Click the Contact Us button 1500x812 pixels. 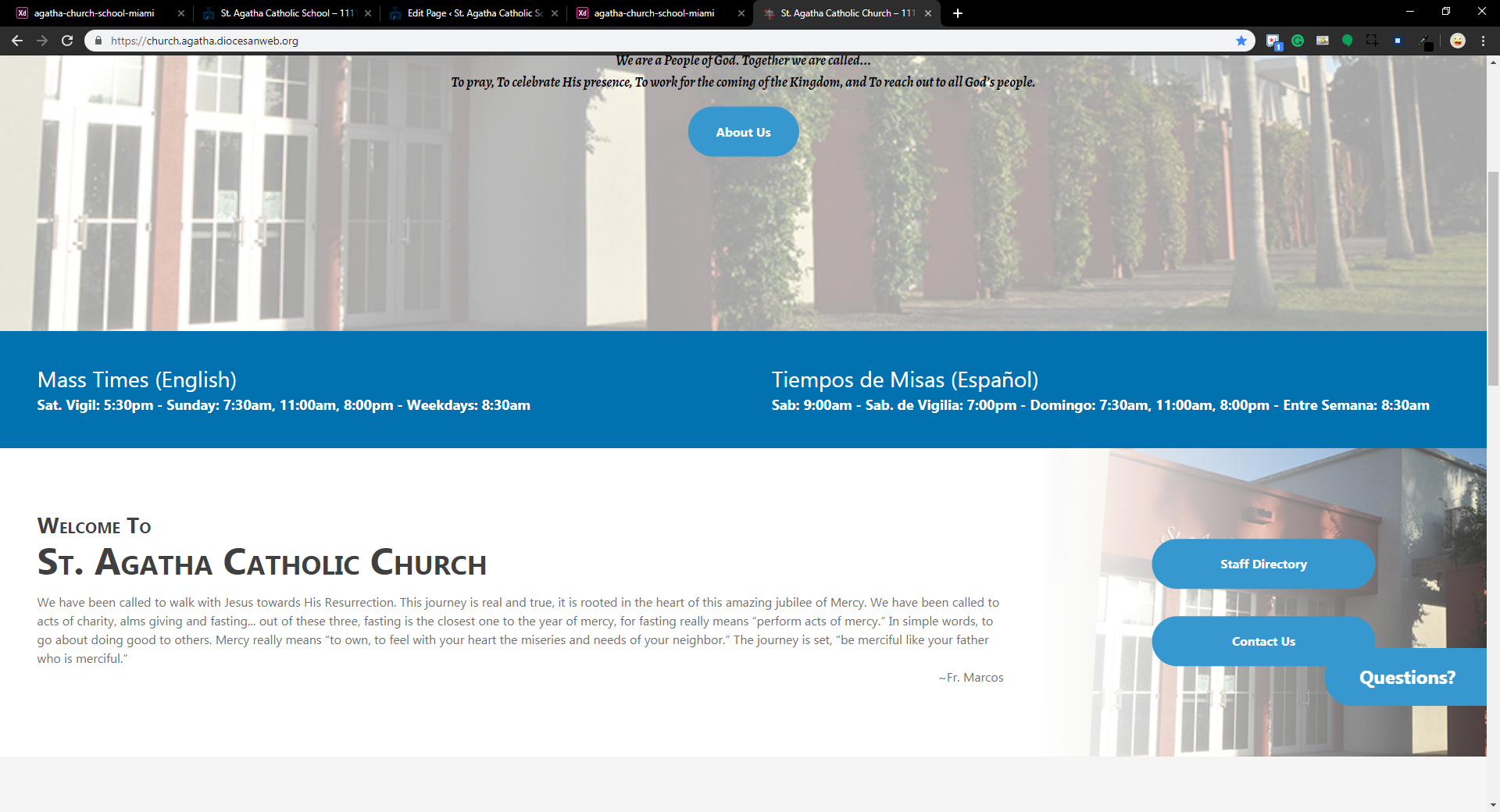(x=1262, y=641)
